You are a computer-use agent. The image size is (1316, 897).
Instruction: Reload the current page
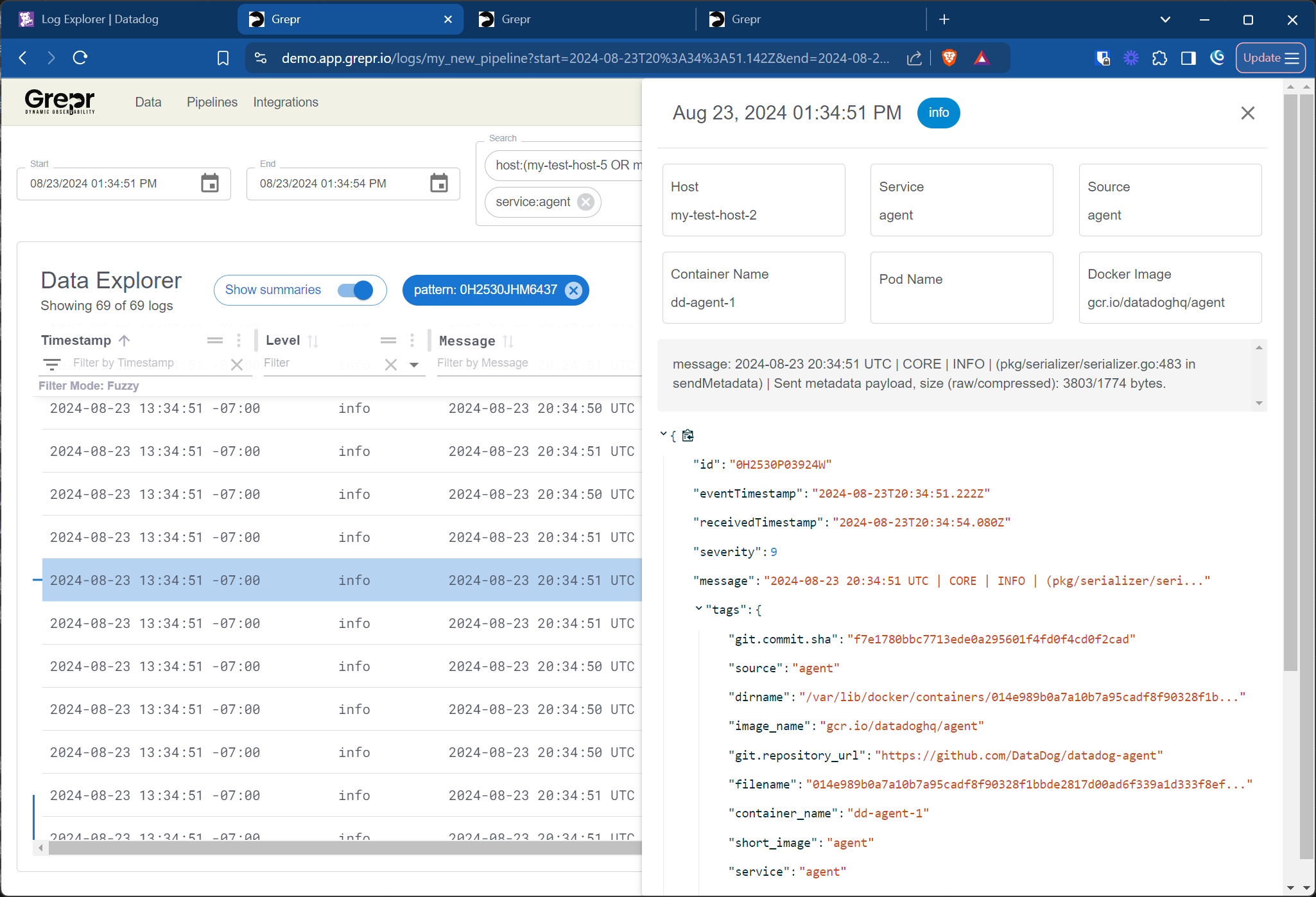pos(80,58)
